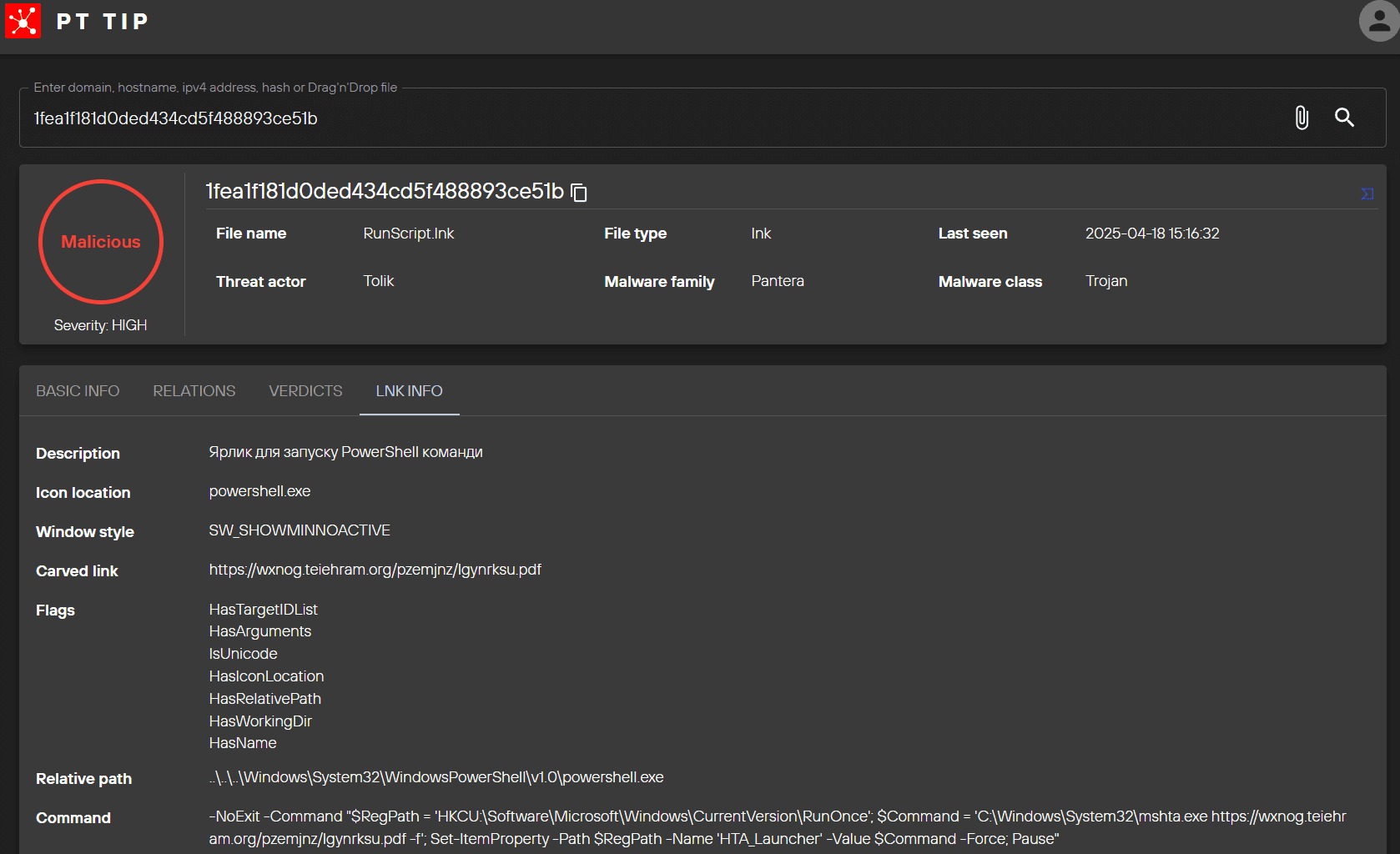The width and height of the screenshot is (1400, 854).
Task: Click the Description value text
Action: 345,452
